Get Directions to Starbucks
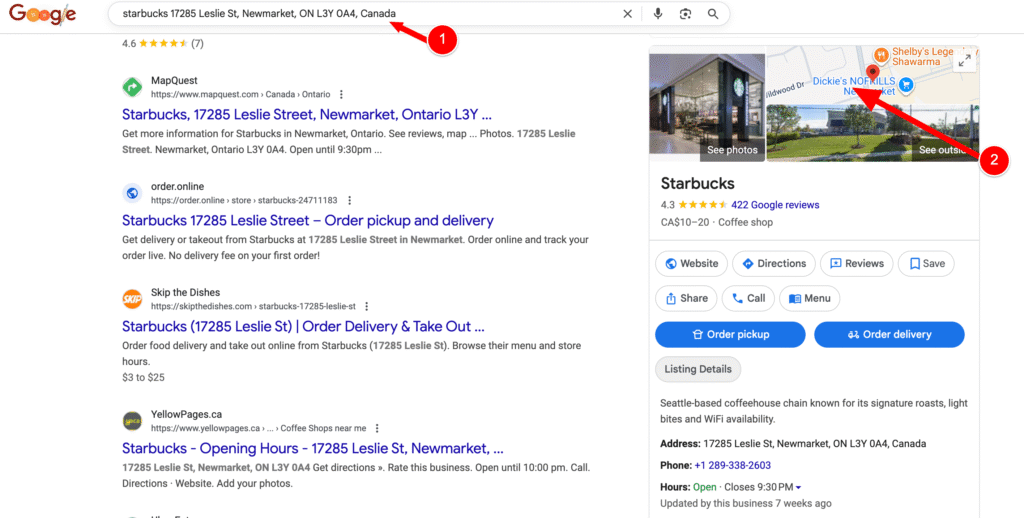The height and width of the screenshot is (518, 1024). coord(774,264)
